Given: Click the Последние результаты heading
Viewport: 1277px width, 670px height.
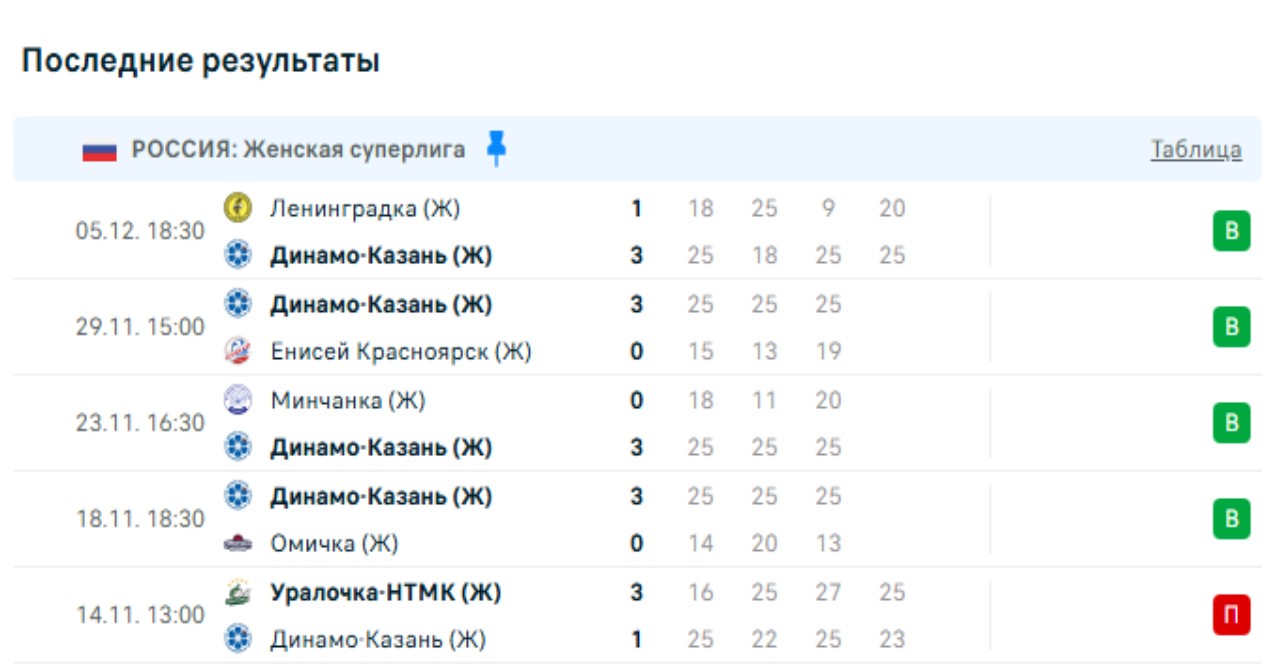Looking at the screenshot, I should click(201, 61).
